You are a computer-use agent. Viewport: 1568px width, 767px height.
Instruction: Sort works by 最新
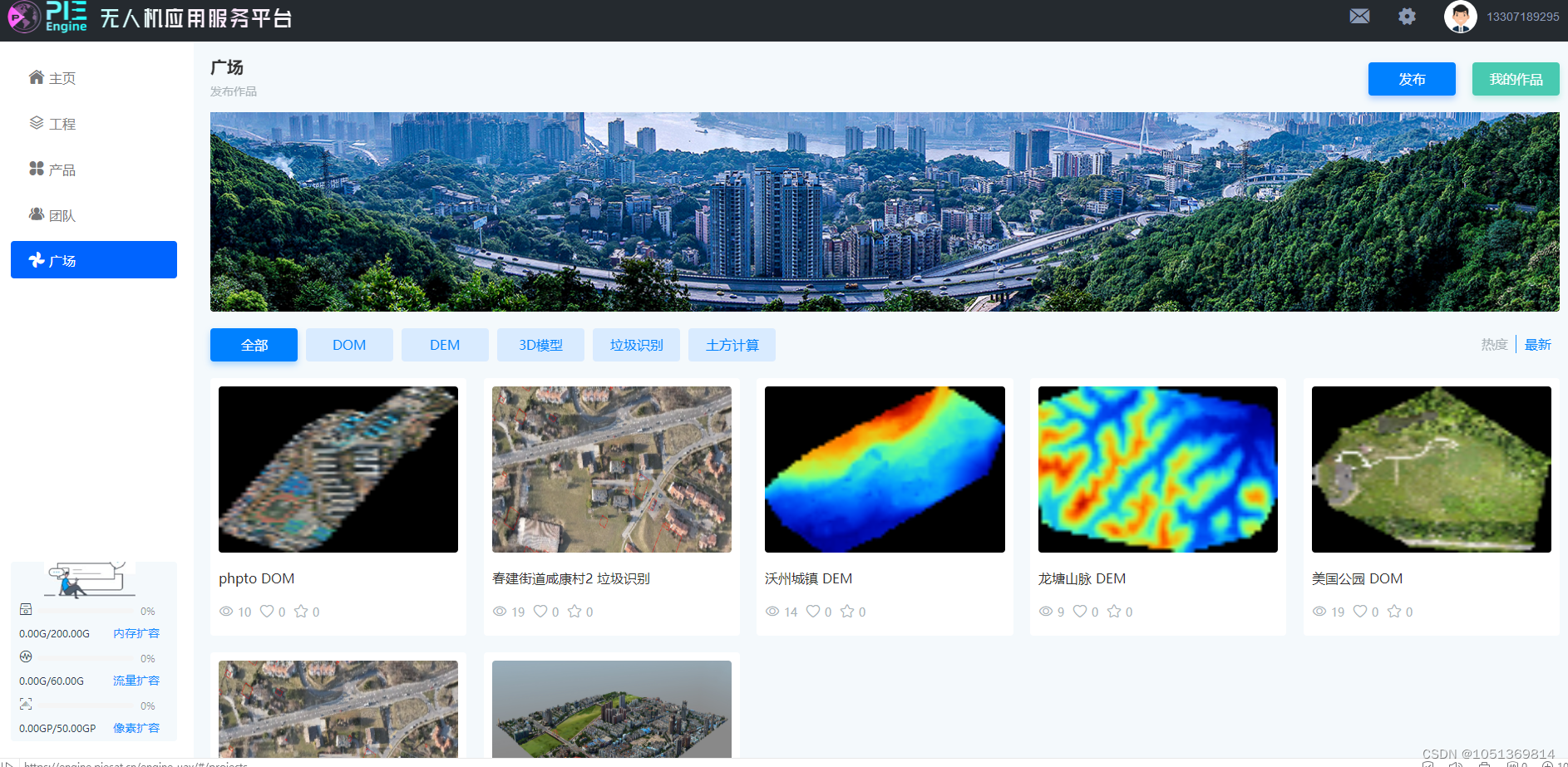click(1538, 344)
